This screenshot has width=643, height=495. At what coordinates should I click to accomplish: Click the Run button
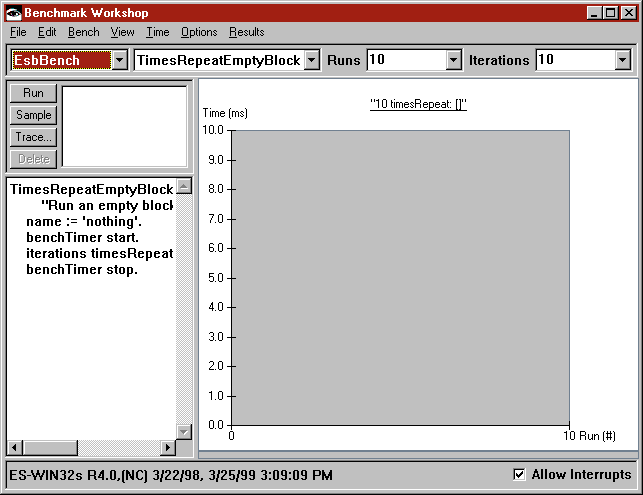[33, 93]
